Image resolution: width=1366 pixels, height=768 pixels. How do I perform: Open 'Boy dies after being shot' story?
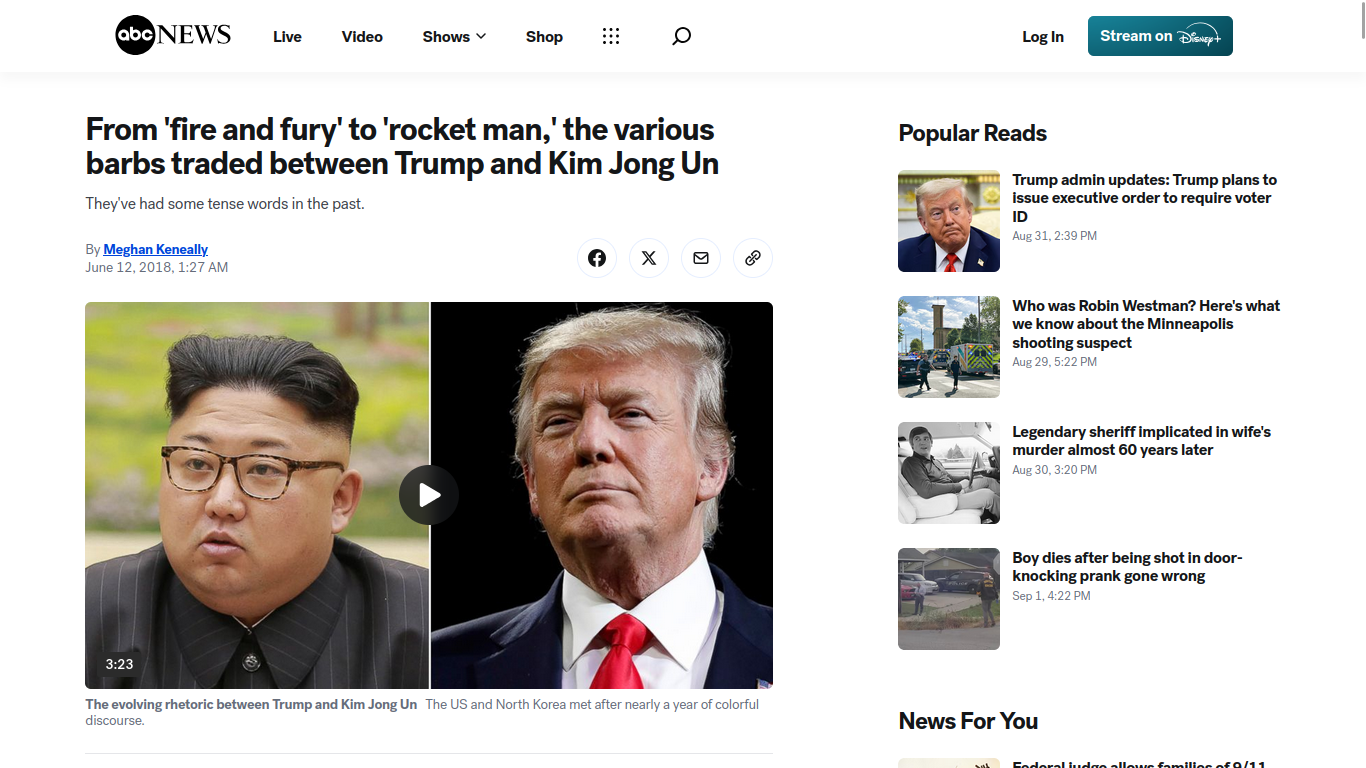(x=1127, y=567)
